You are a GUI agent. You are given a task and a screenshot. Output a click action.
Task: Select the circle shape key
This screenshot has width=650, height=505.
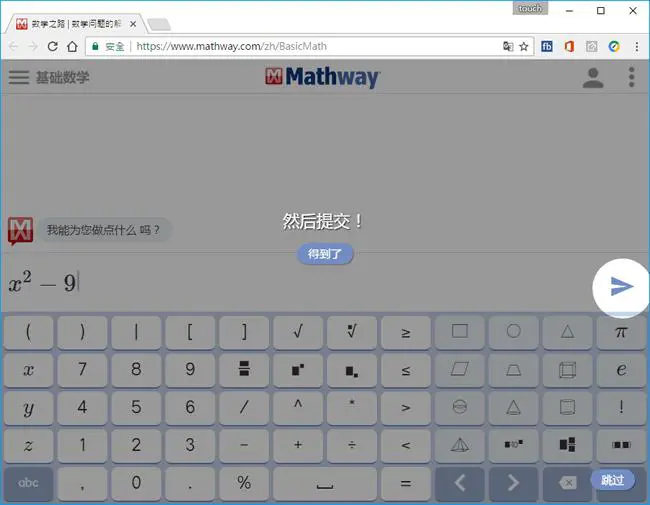click(513, 332)
